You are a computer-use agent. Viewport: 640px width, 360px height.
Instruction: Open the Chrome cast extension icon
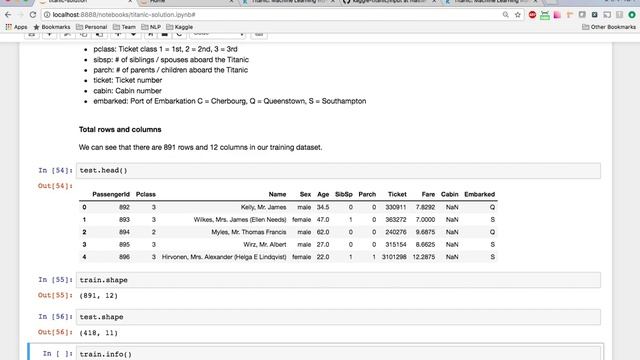tap(607, 15)
